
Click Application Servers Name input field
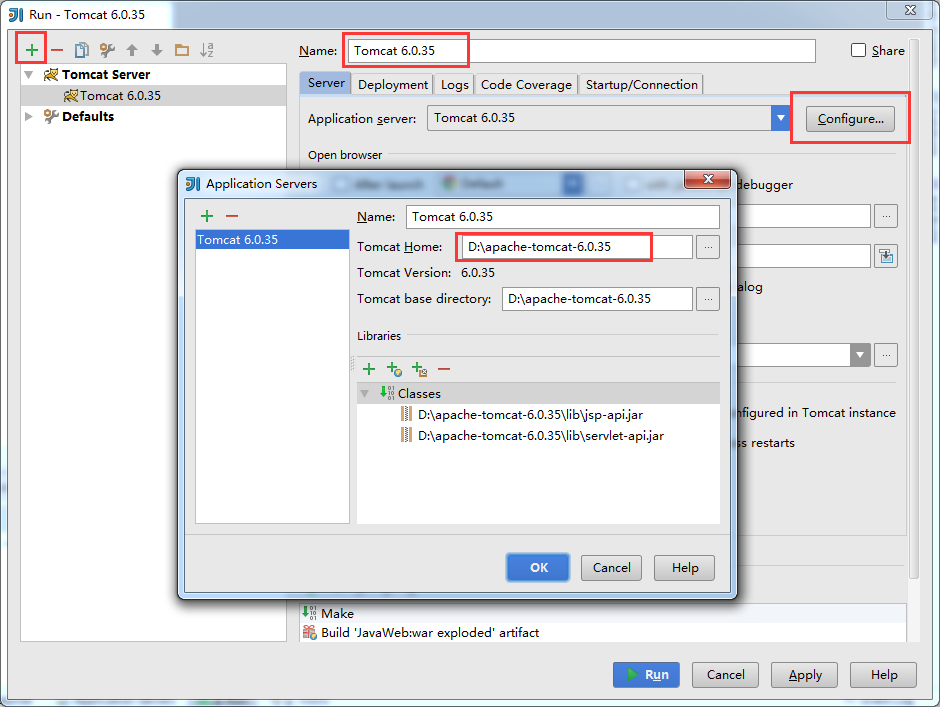click(x=562, y=216)
